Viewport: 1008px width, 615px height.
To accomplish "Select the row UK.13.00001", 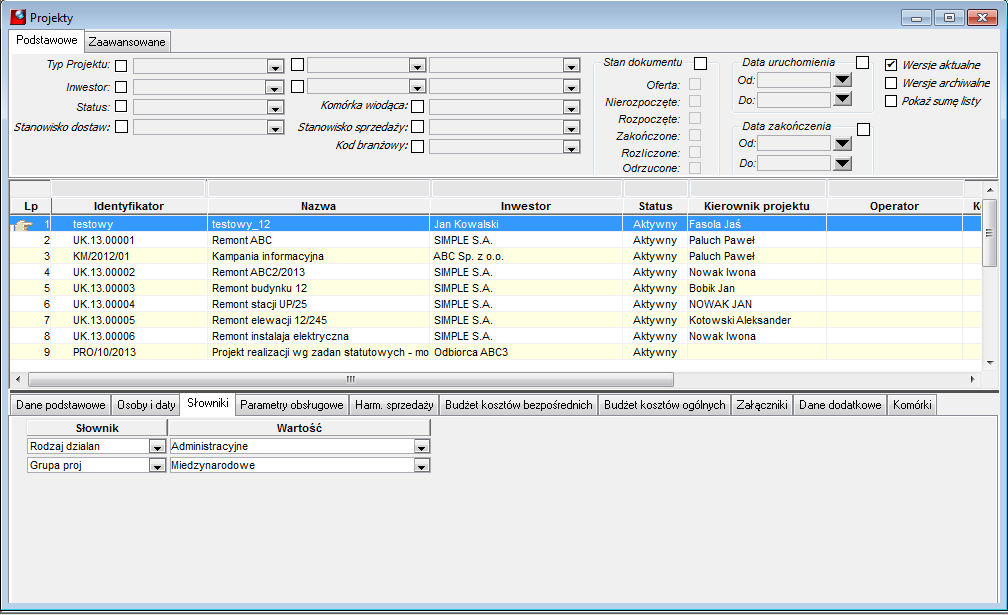I will (x=496, y=240).
